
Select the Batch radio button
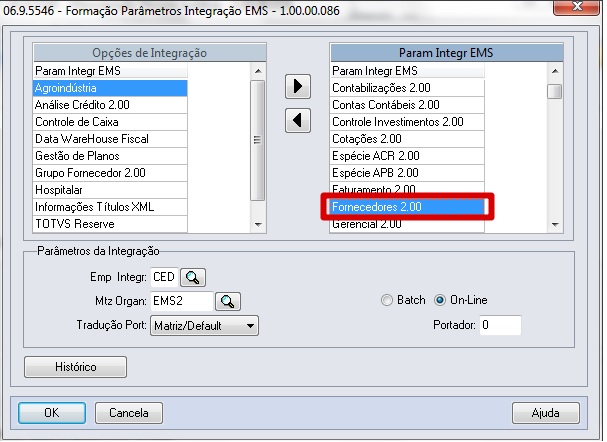point(386,300)
